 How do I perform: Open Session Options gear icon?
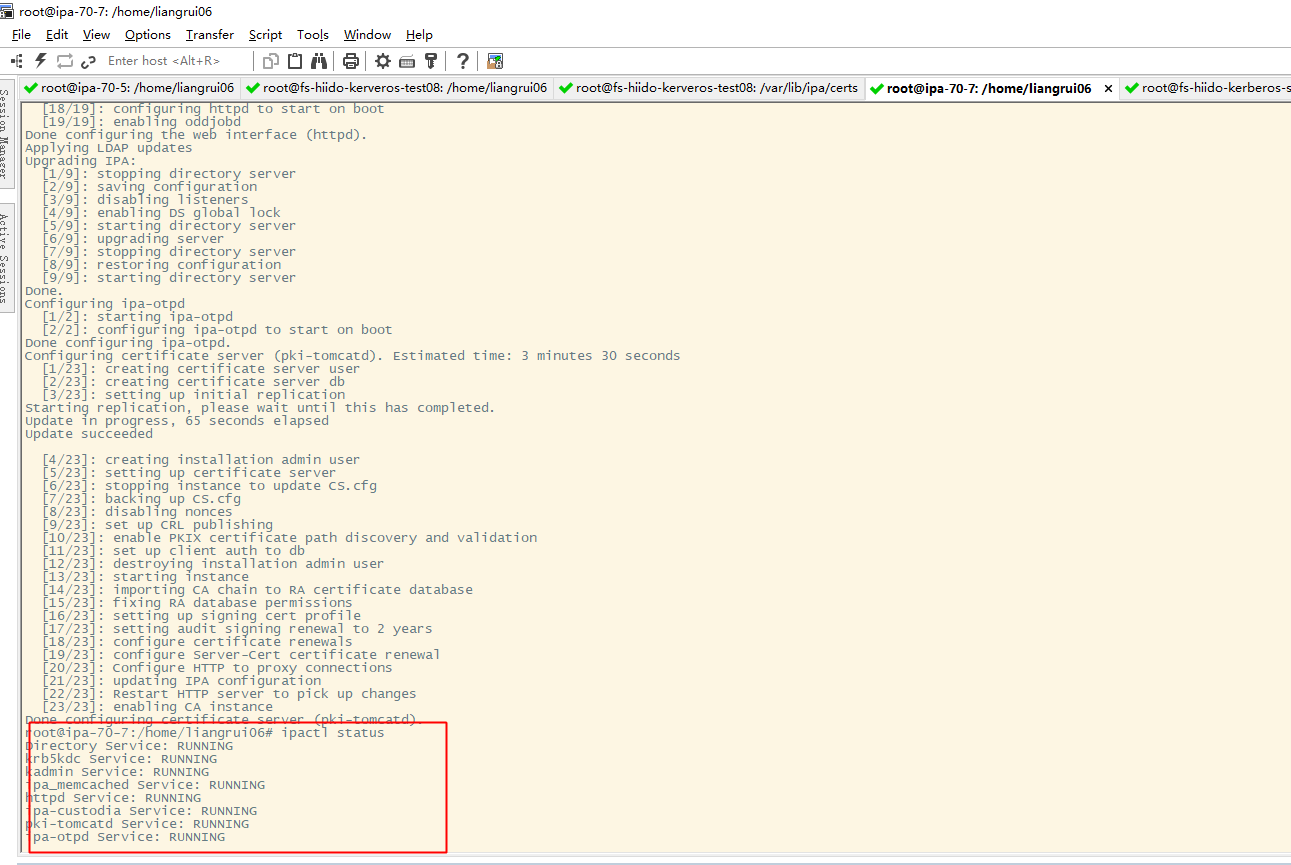point(383,61)
